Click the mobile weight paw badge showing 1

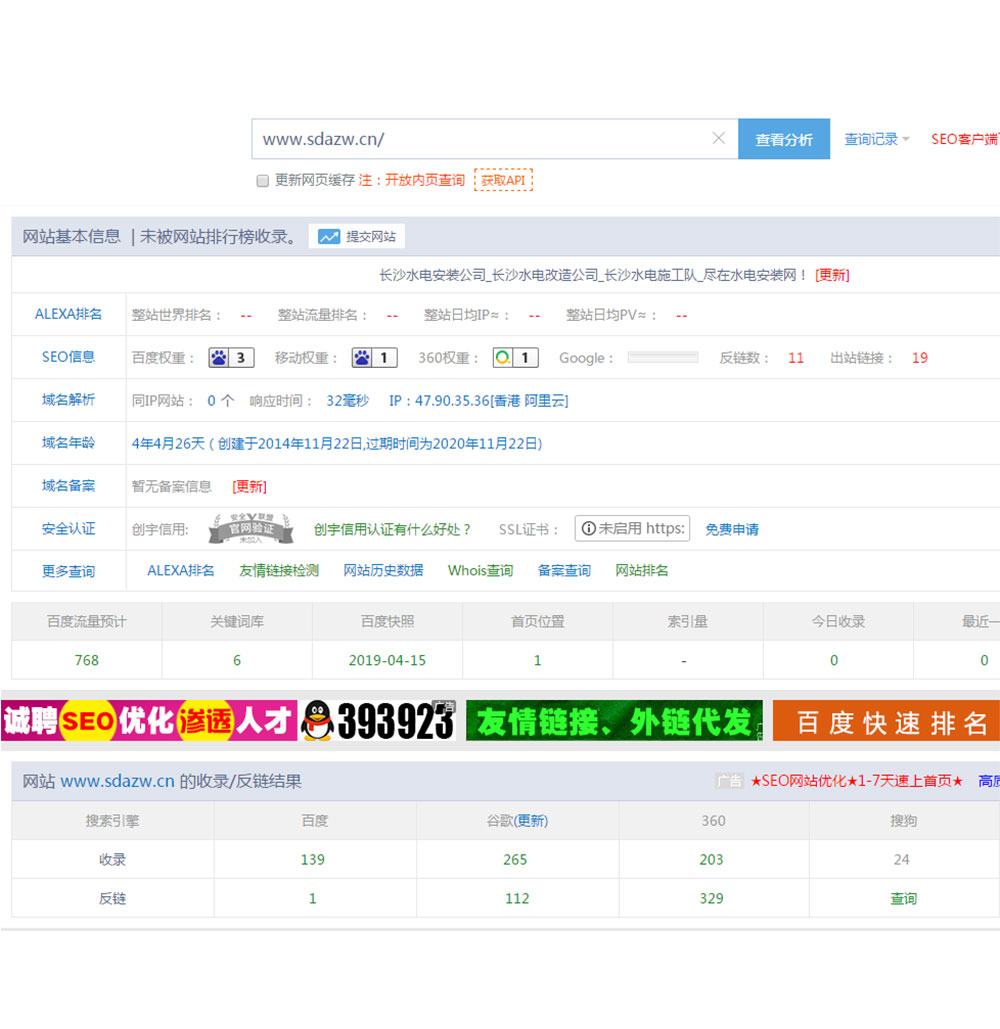pos(374,358)
